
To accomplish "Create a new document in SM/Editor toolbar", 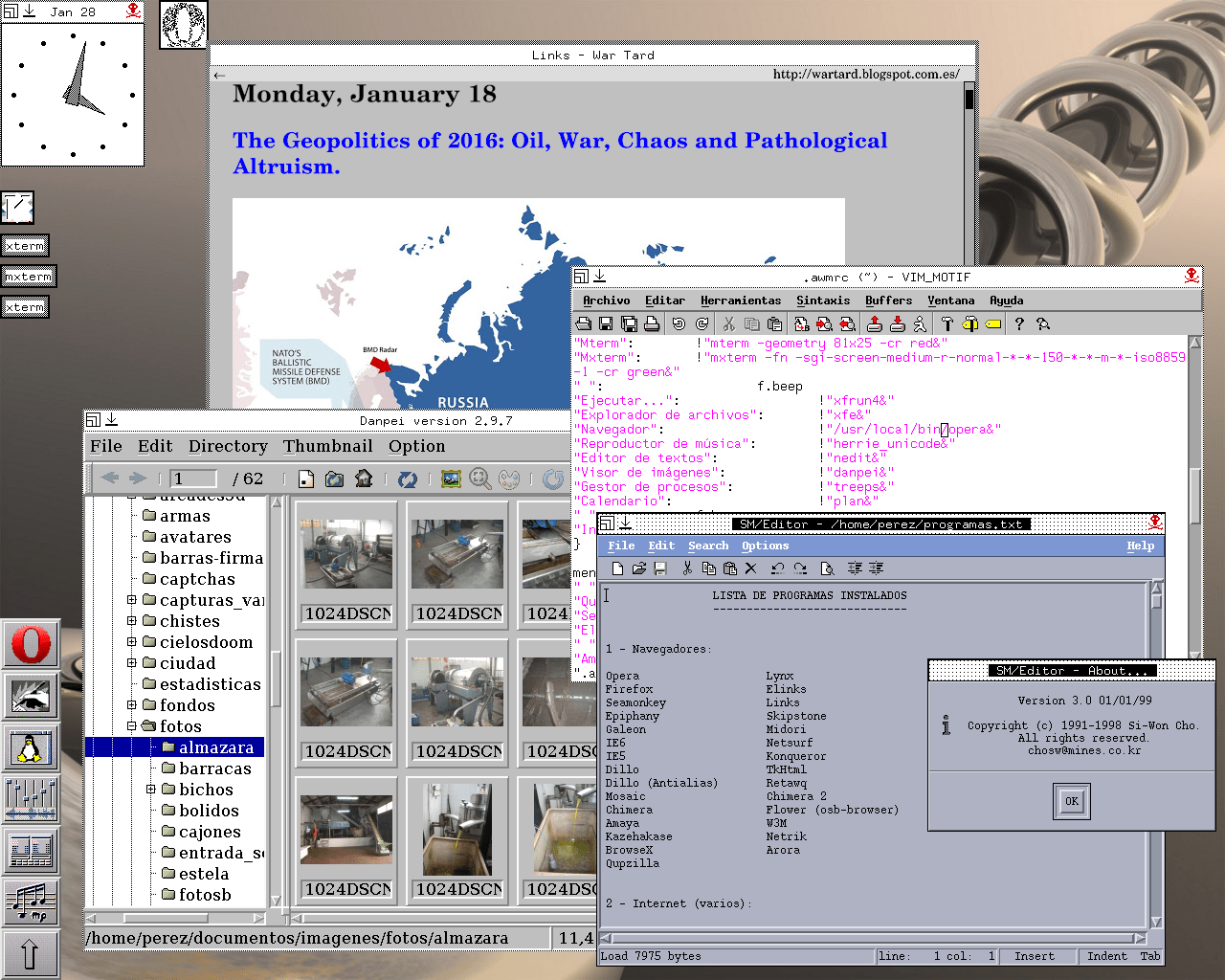I will (617, 568).
